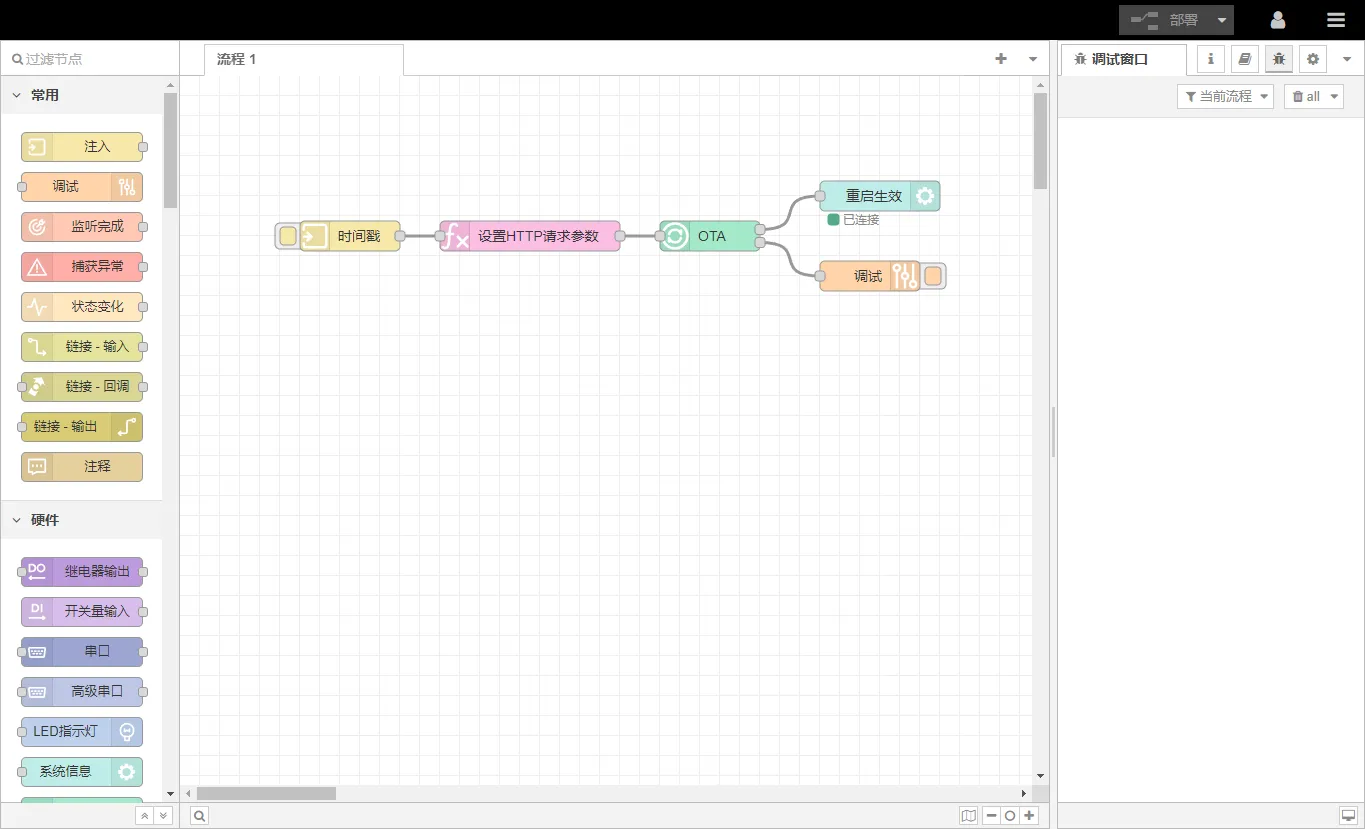Clear debug messages with all button

1306,96
